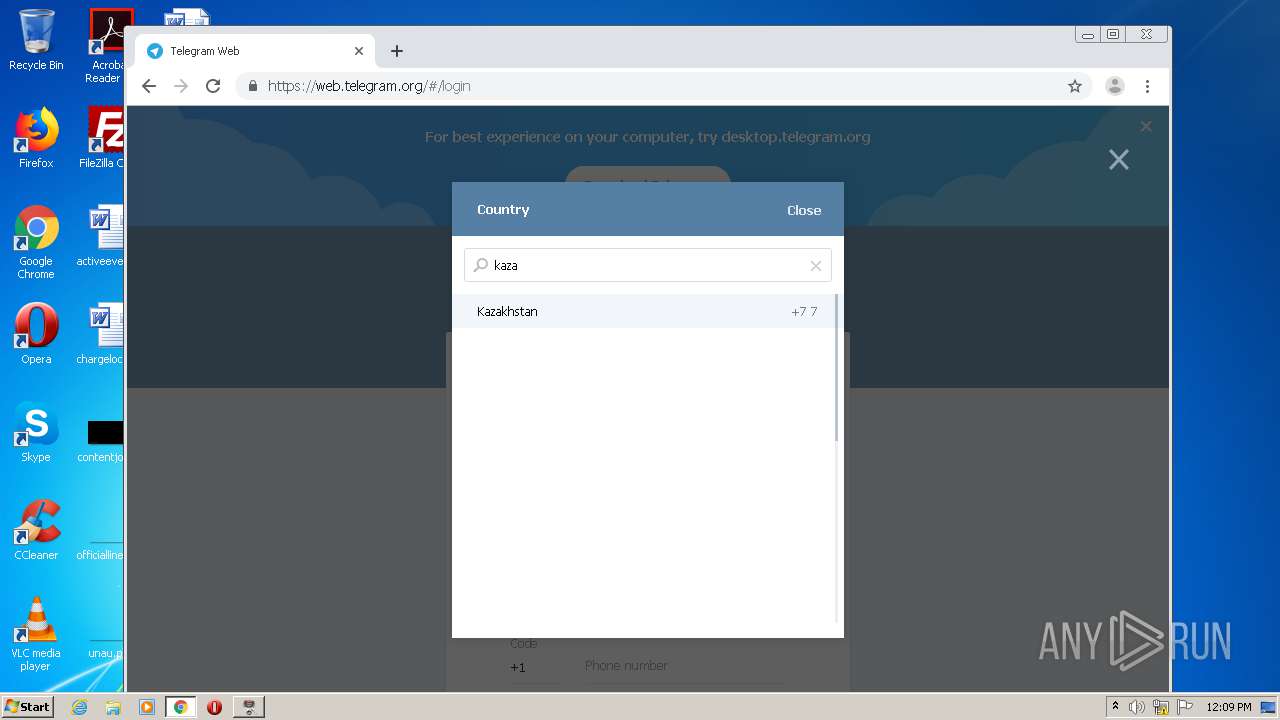Open Opera desktop shortcut
Viewport: 1280px width, 720px height.
click(x=36, y=334)
